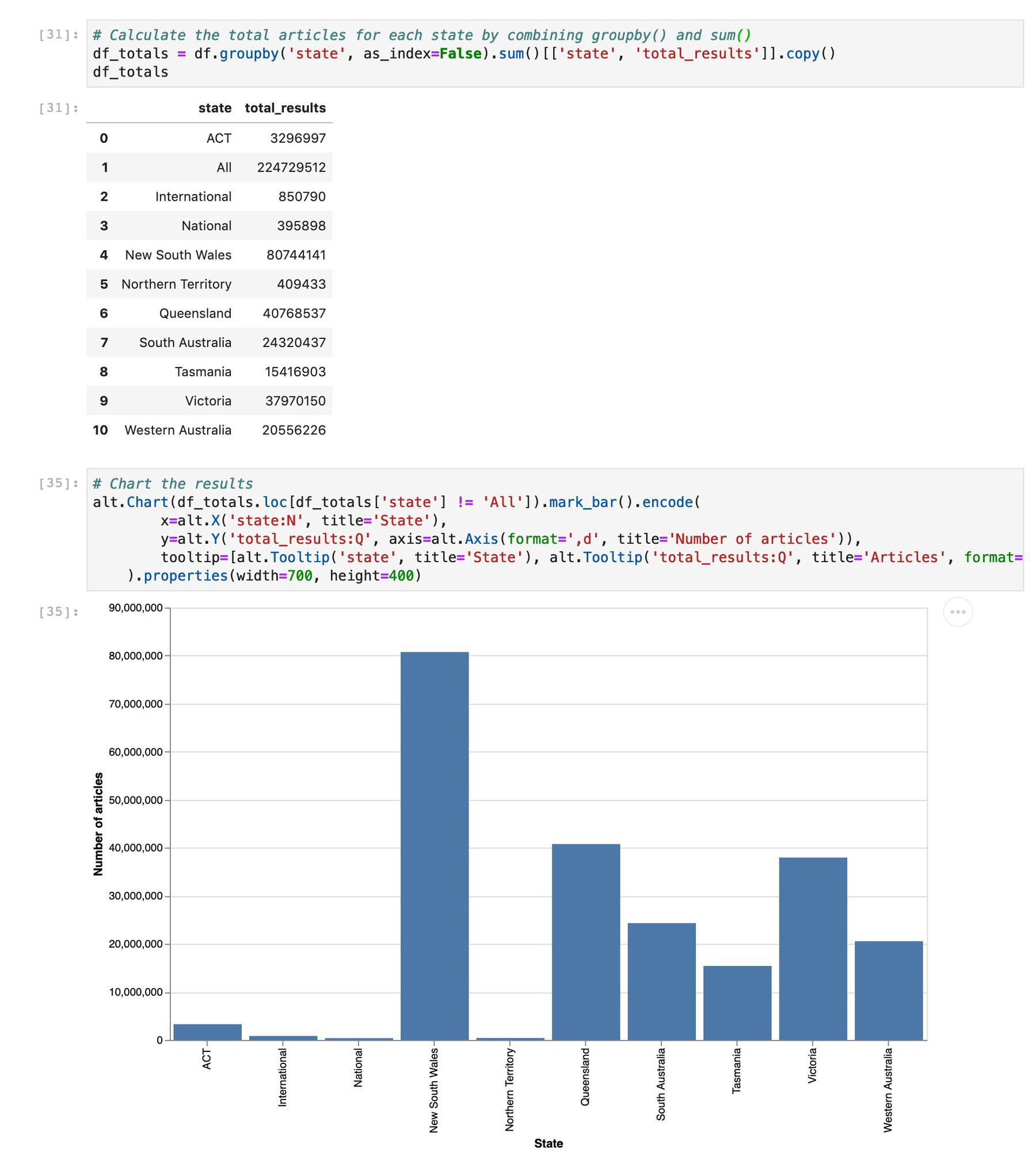Click 'National' state cell in table
1036x1160 pixels.
(207, 226)
